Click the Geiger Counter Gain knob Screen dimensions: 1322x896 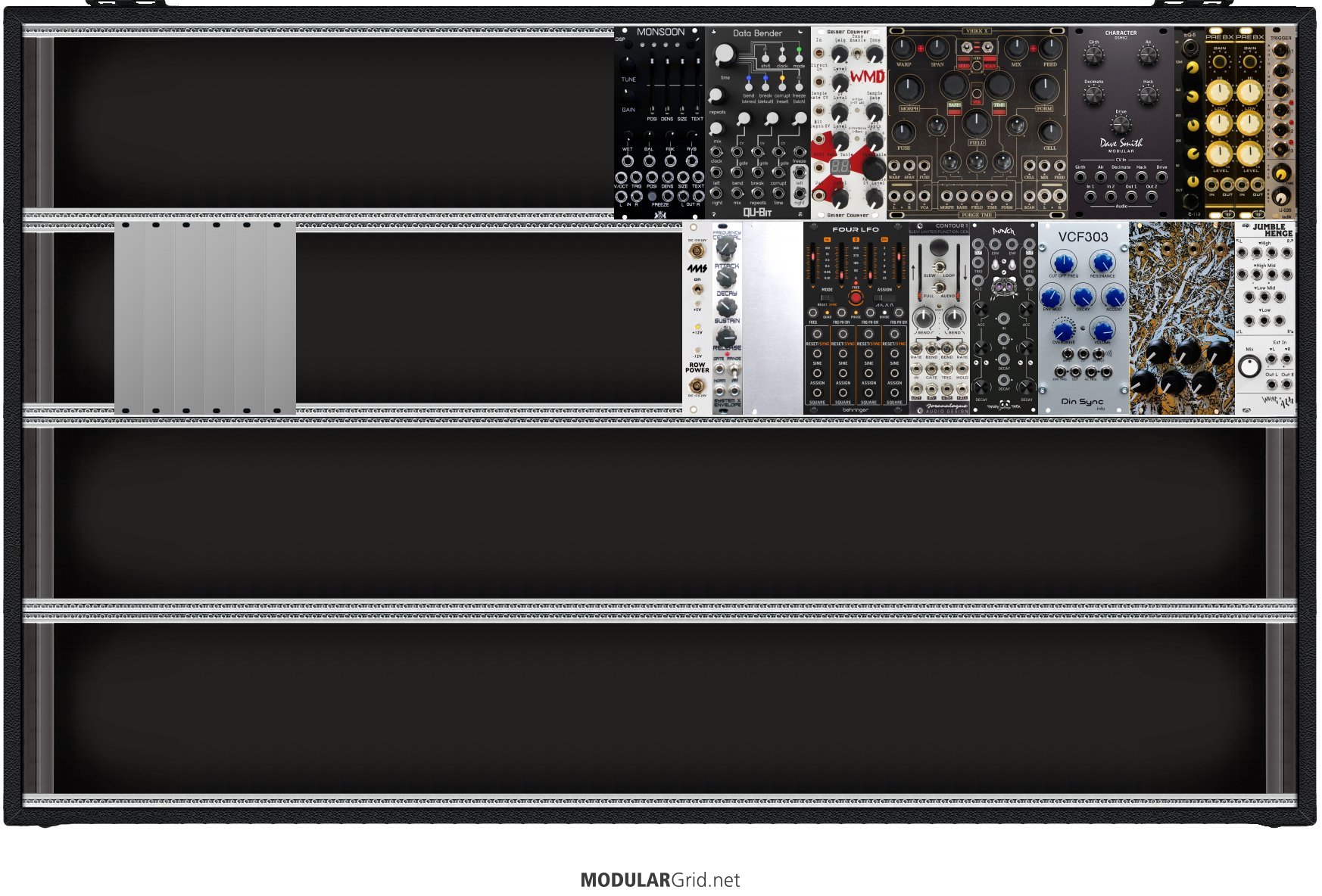click(x=840, y=54)
